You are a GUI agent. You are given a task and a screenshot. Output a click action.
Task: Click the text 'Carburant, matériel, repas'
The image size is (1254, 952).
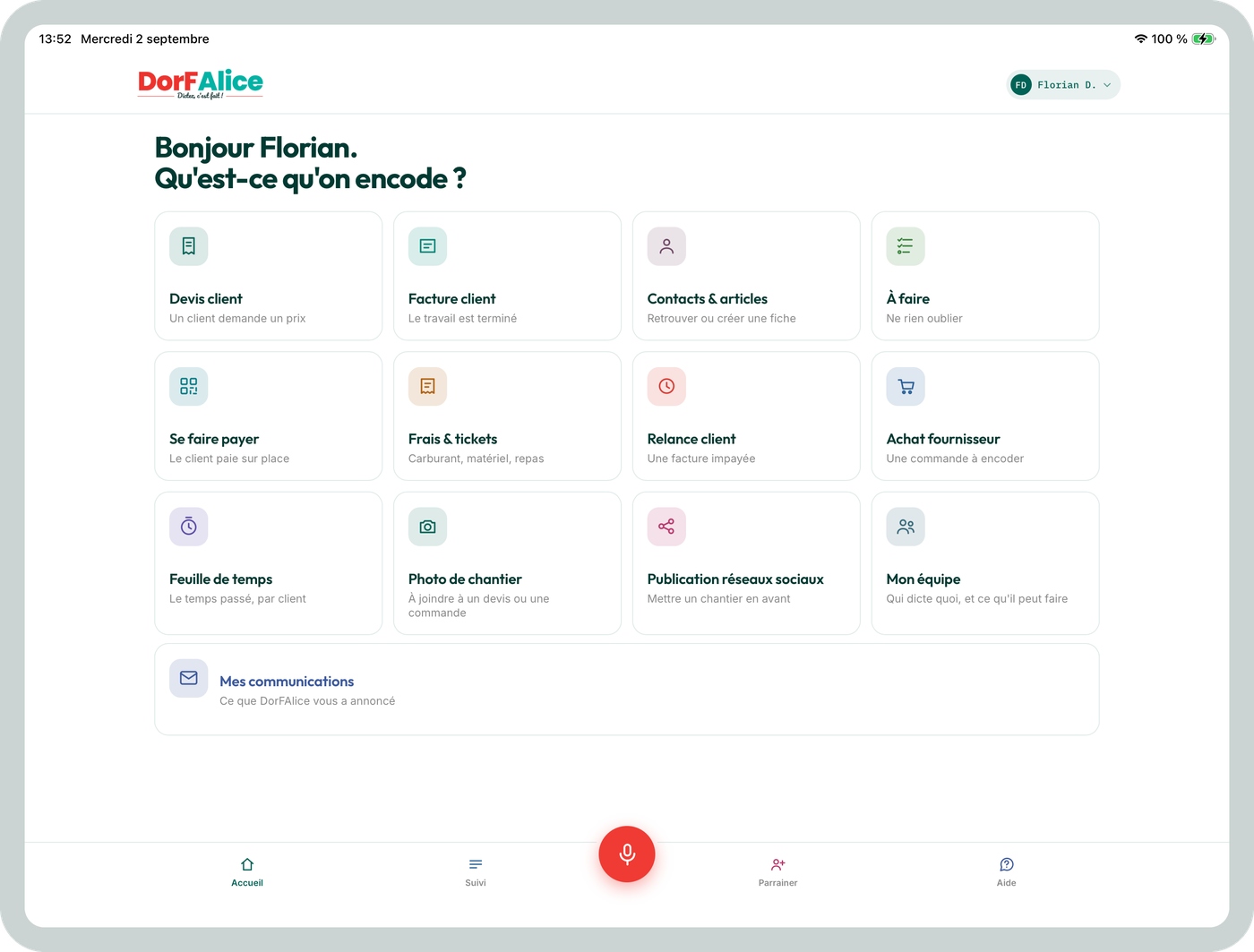pyautogui.click(x=477, y=459)
